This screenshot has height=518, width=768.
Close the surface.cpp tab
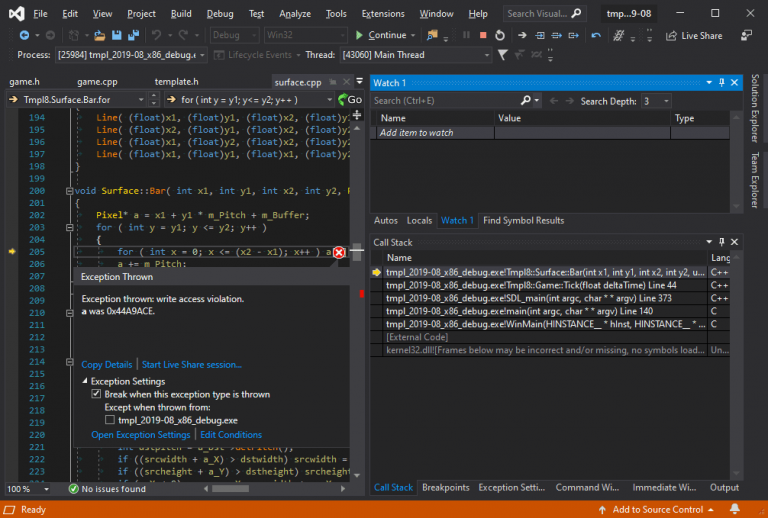pos(346,82)
